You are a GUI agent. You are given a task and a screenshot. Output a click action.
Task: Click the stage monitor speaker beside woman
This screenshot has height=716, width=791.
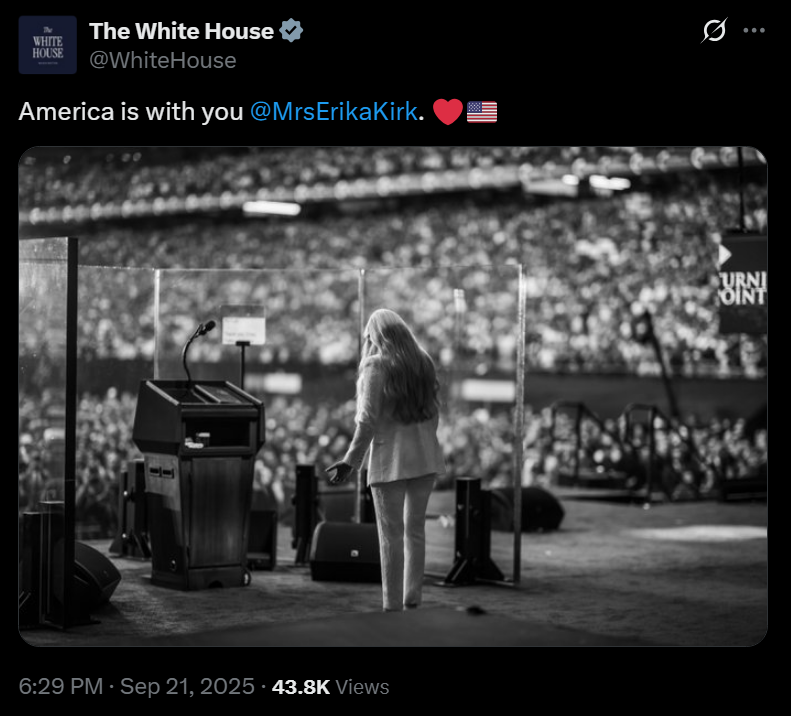click(345, 552)
